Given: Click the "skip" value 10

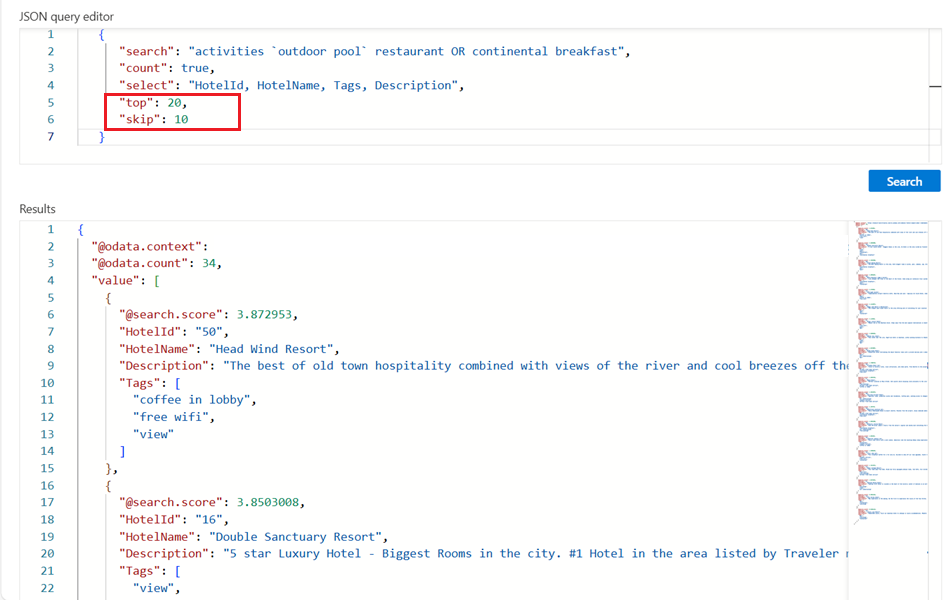Looking at the screenshot, I should tap(181, 119).
